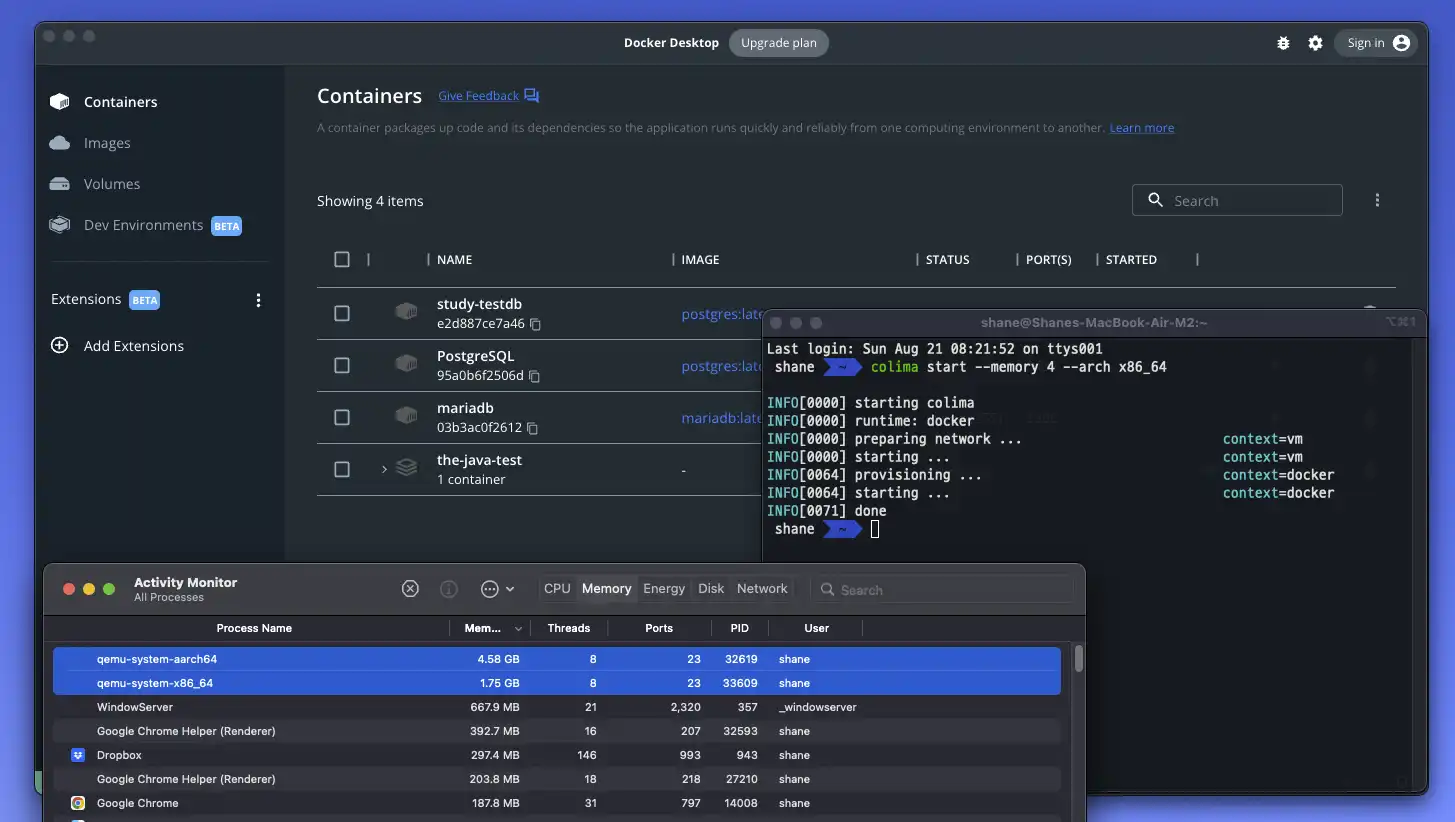
Task: Click the IMAGE column header in Docker
Action: tap(700, 259)
